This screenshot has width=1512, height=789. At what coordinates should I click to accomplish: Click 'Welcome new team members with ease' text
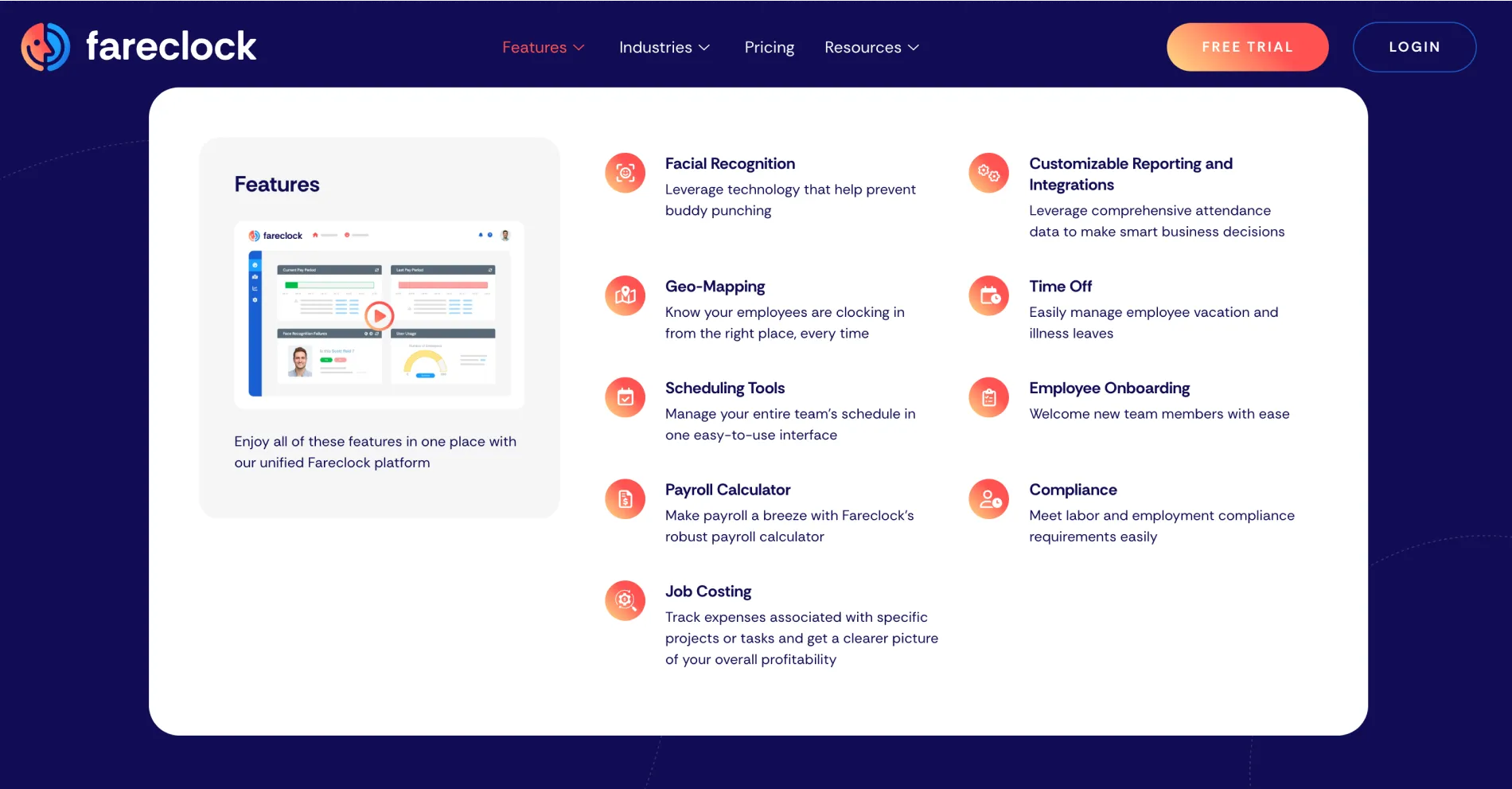click(x=1159, y=414)
